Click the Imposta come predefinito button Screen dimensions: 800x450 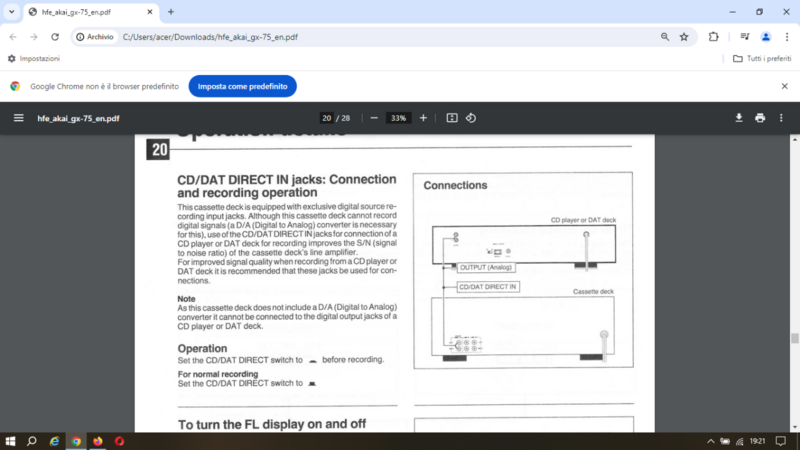(242, 86)
